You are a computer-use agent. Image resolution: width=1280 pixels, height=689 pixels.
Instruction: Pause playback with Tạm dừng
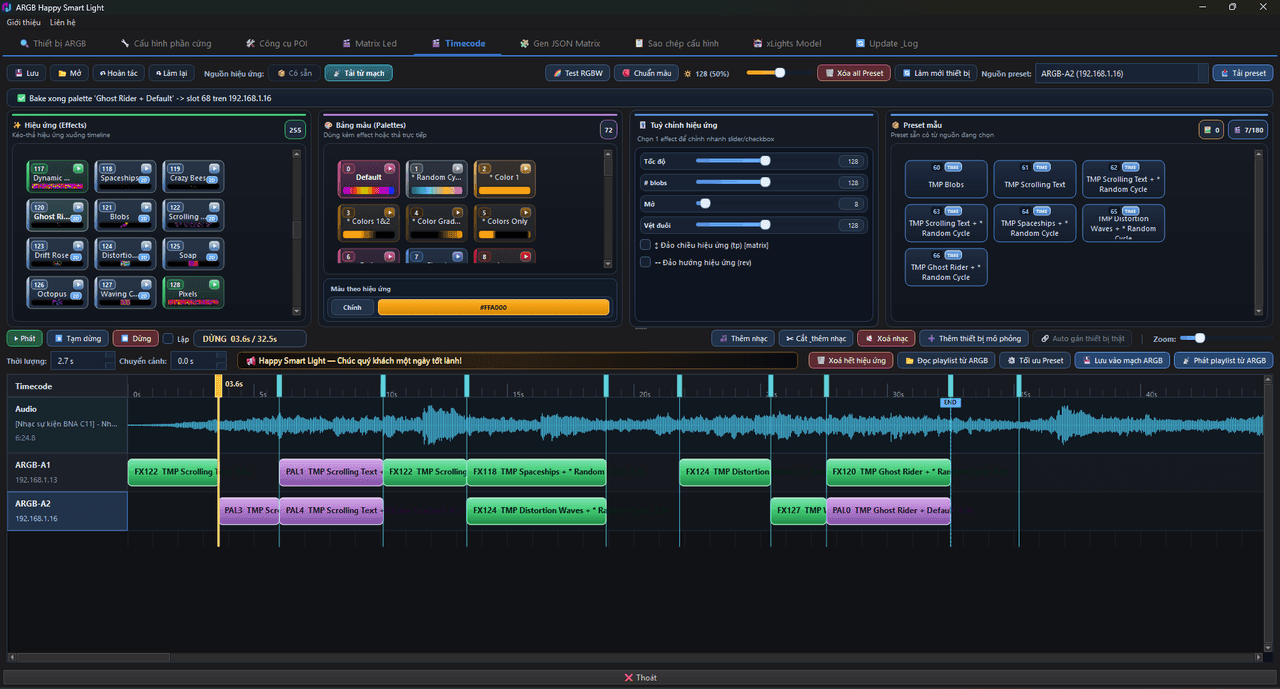[x=77, y=339]
